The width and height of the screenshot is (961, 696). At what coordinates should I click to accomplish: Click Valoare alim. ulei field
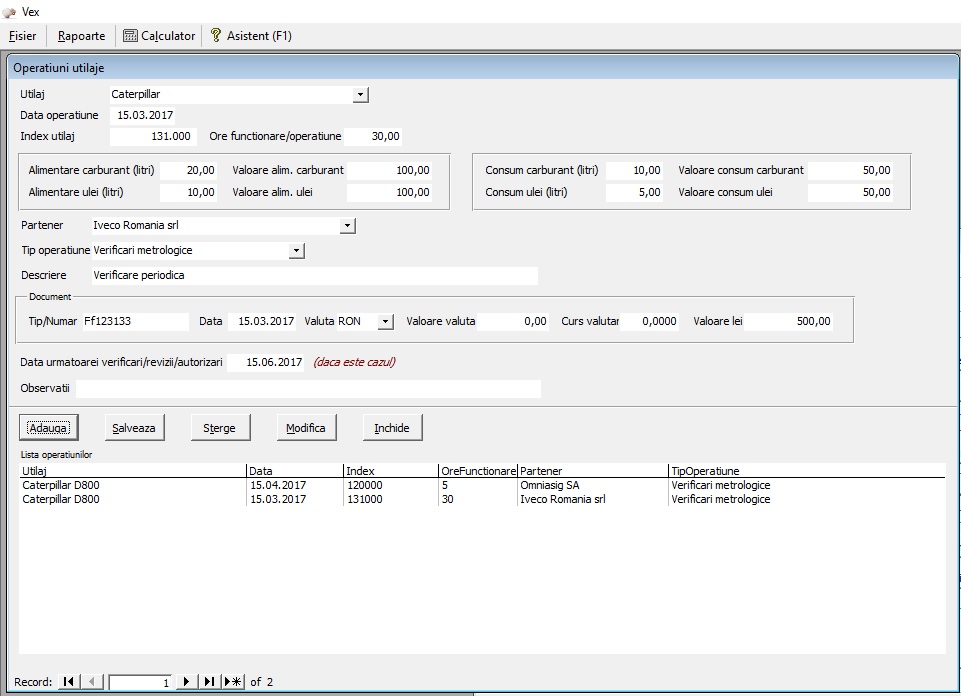389,192
